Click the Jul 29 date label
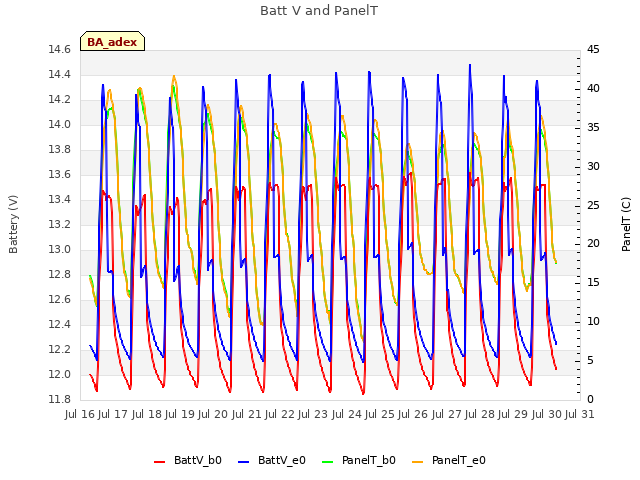640x480 pixels. click(x=513, y=415)
